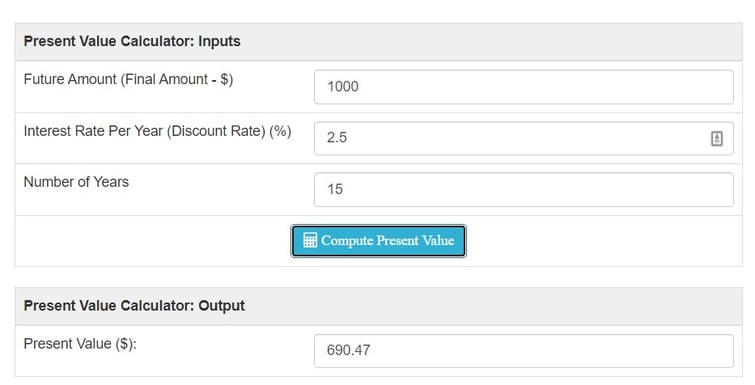Select the Present Value output field
This screenshot has width=755, height=385.
(524, 351)
